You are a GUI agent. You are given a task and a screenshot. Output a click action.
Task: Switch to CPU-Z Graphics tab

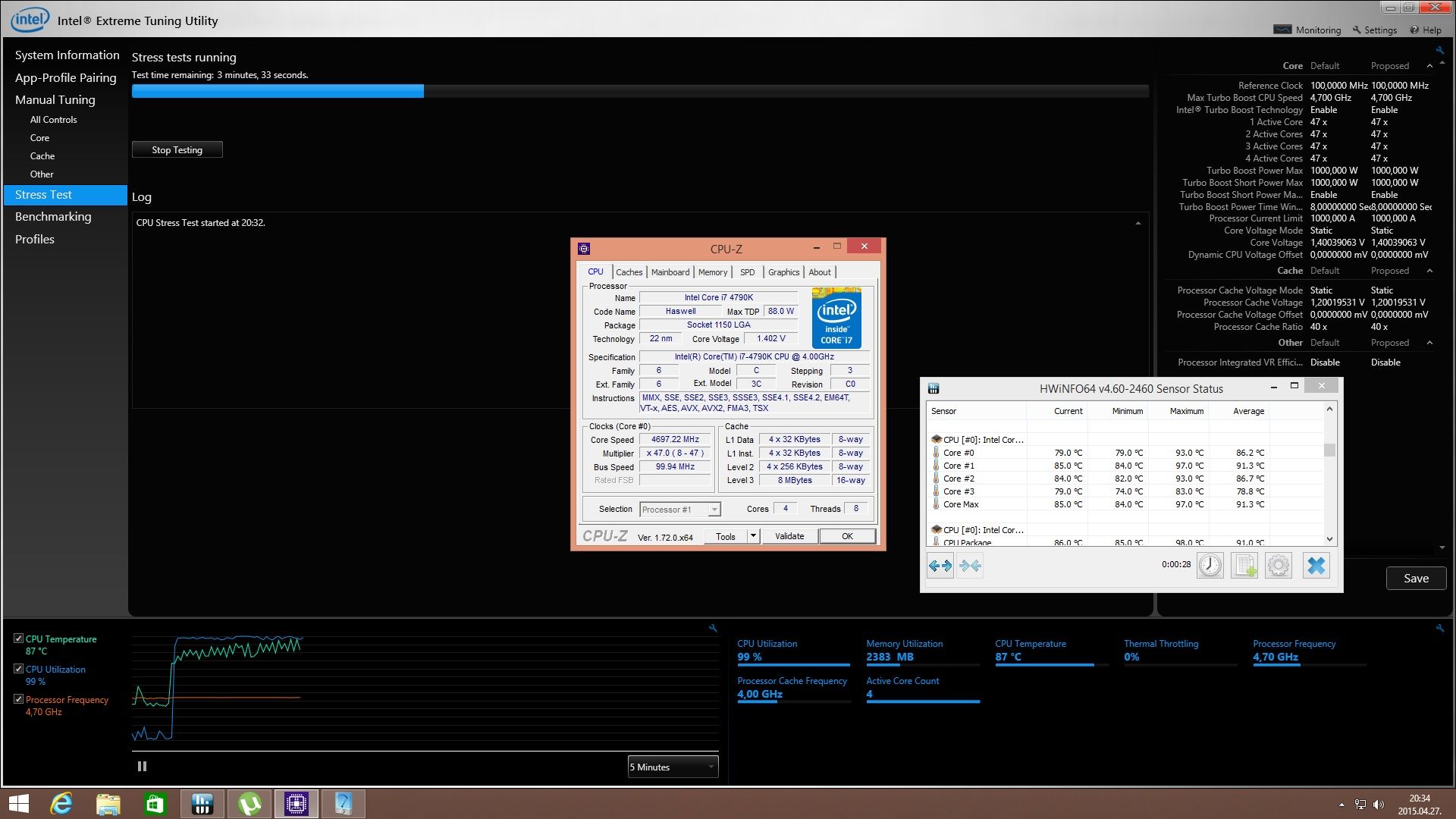pos(783,272)
